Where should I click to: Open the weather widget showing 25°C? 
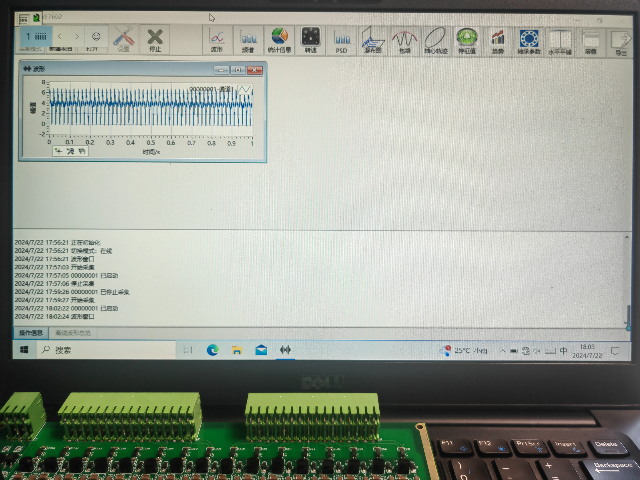click(x=463, y=351)
